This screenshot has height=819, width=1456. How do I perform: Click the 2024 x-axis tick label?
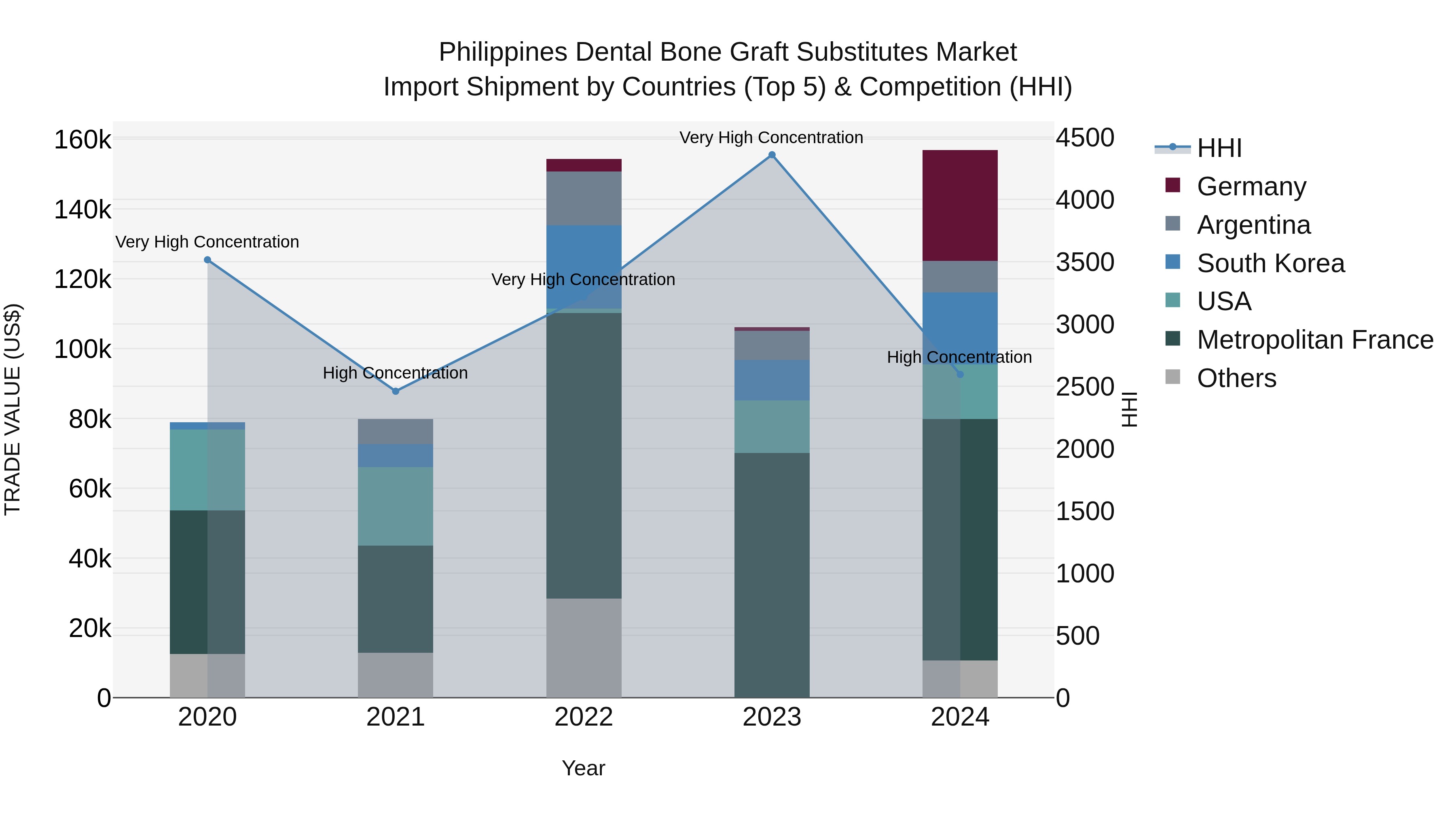coord(960,717)
